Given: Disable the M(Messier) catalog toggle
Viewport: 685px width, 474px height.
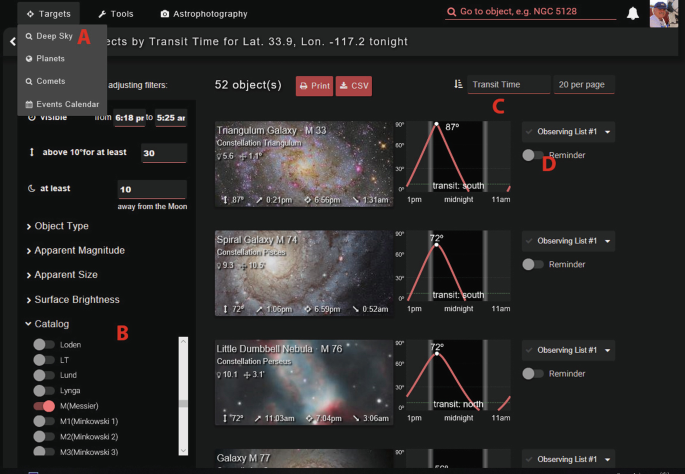Looking at the screenshot, I should 43,406.
